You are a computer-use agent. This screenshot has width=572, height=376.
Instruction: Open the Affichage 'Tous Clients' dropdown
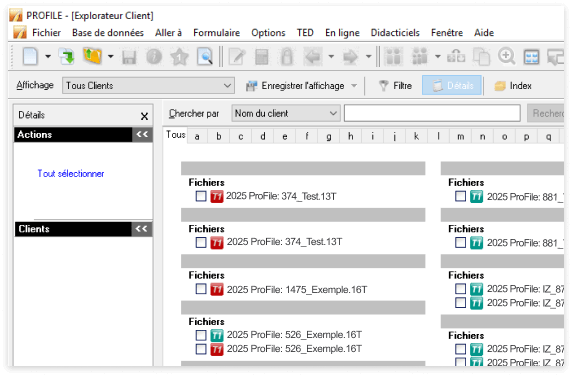tap(148, 85)
